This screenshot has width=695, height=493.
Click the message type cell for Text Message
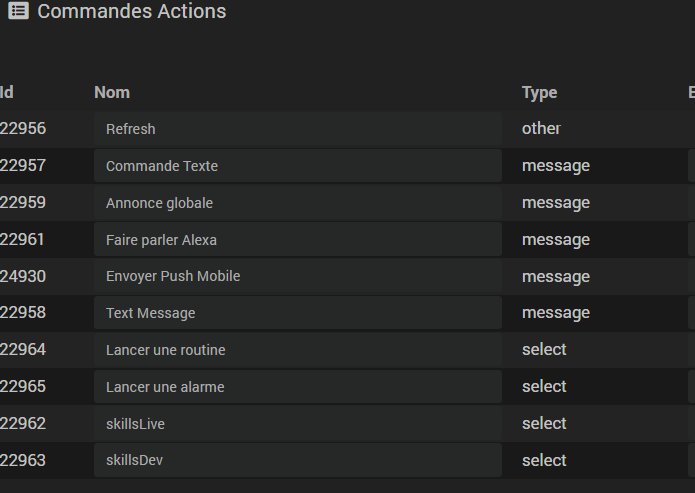(555, 313)
